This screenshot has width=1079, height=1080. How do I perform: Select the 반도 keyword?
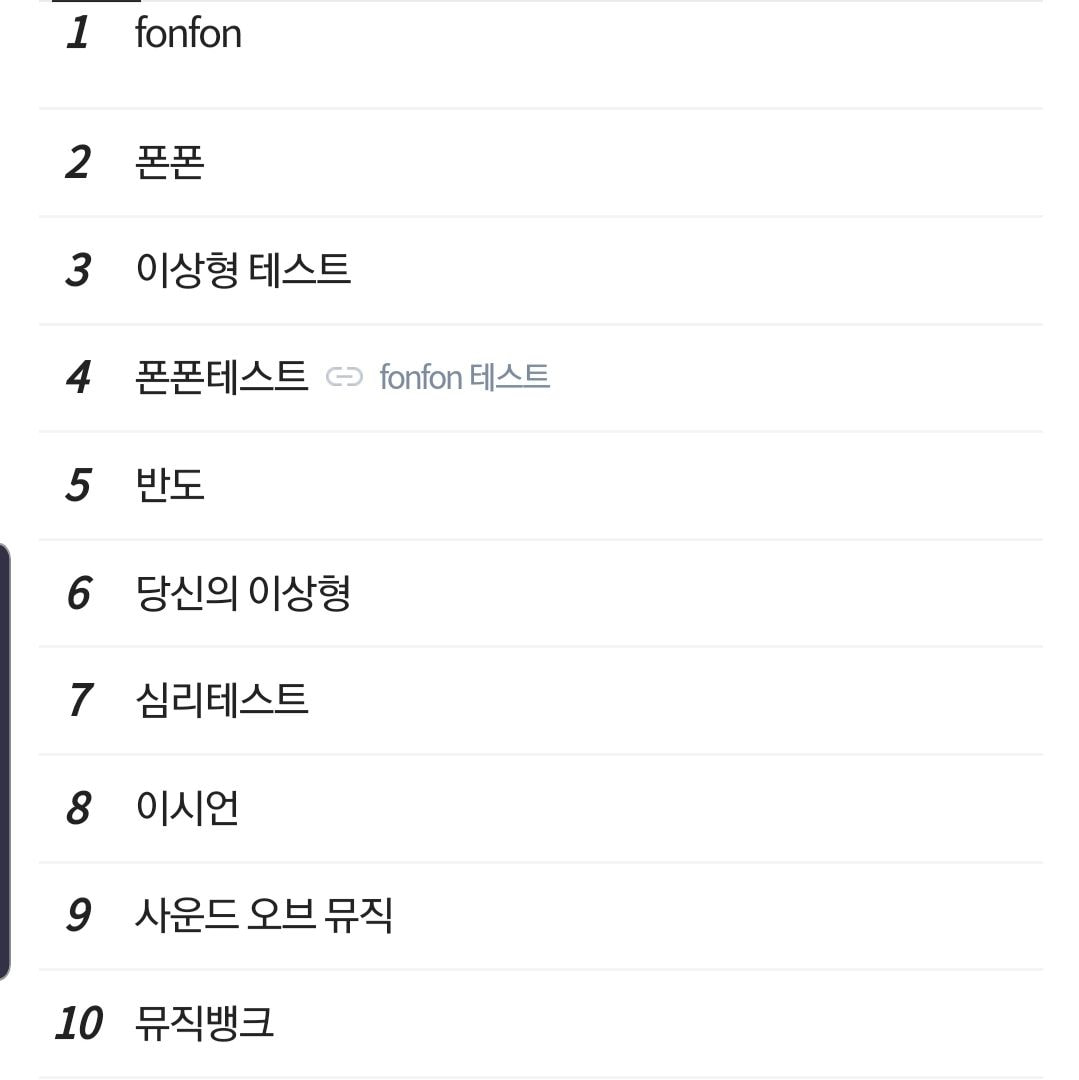(x=169, y=485)
